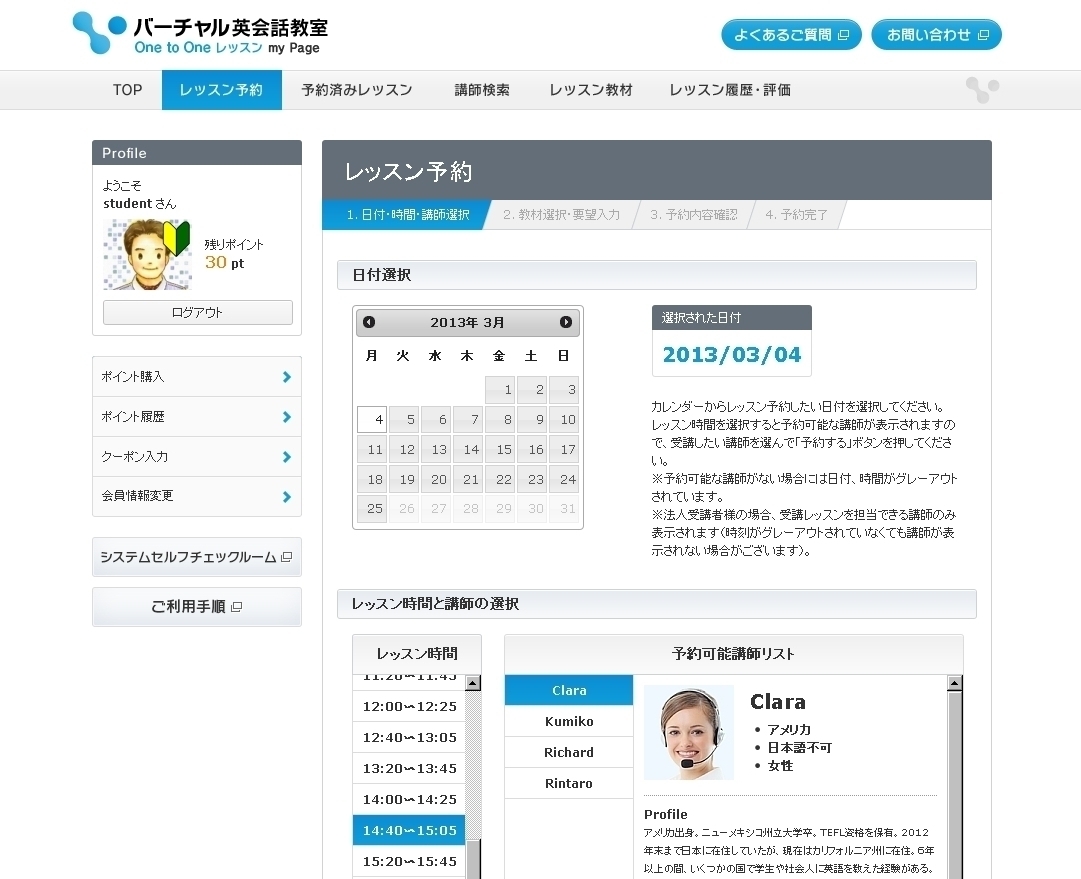Select March 4 in the calendar
The image size is (1081, 879).
(372, 419)
